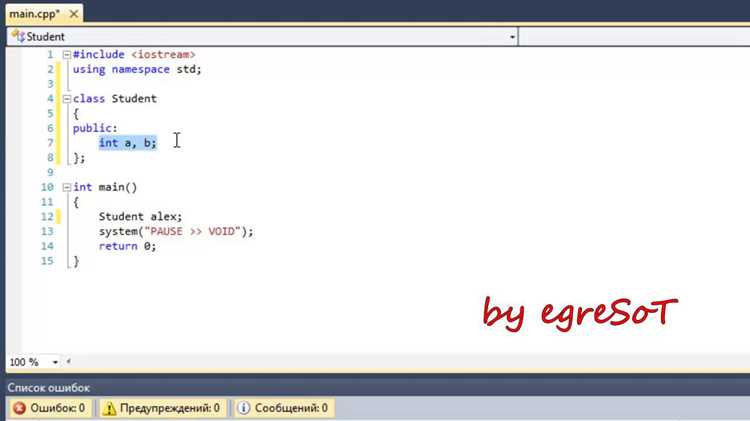Click 'main()' on line 10

(118, 187)
